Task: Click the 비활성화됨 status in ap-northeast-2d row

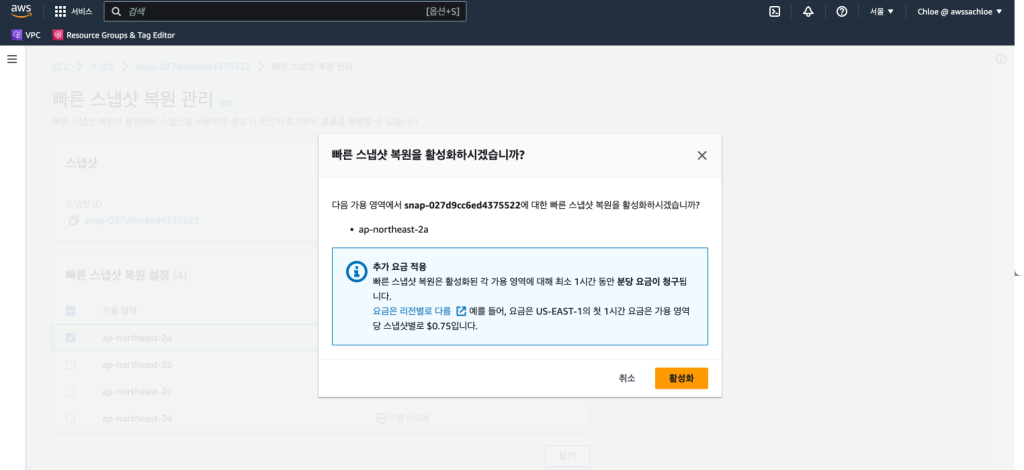Action: click(403, 418)
